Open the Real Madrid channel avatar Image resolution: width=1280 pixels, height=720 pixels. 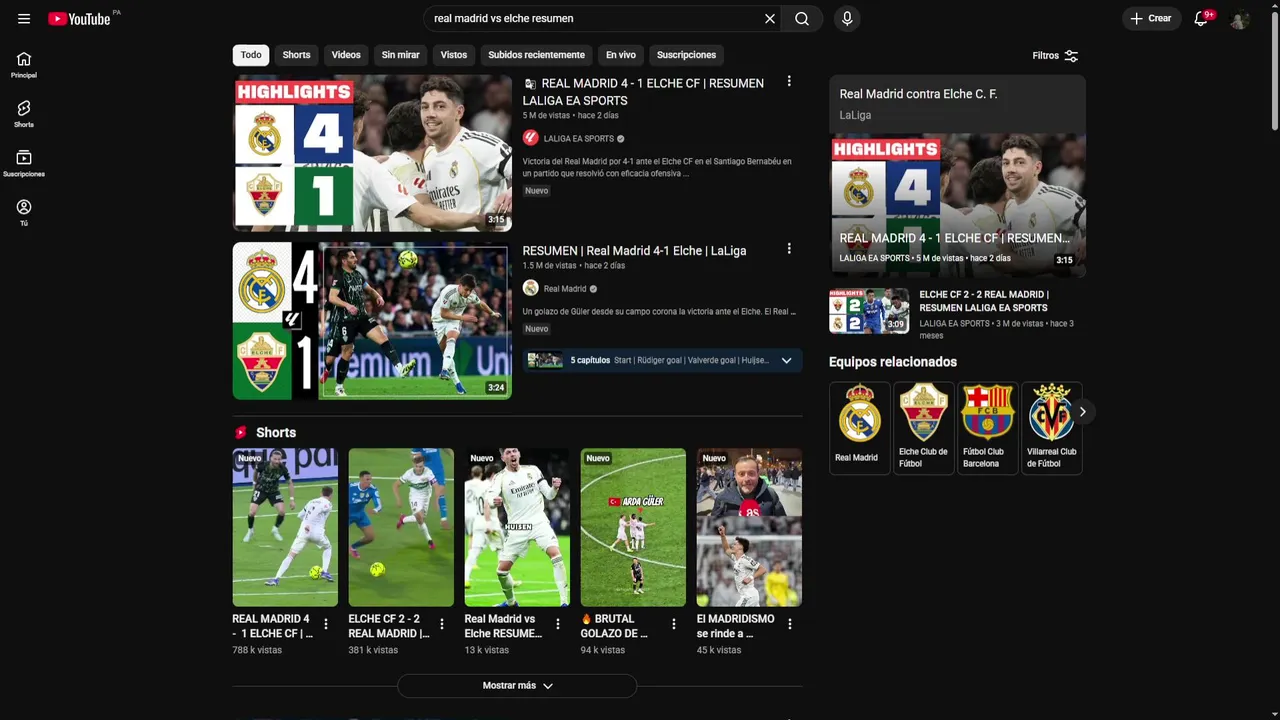coord(531,288)
